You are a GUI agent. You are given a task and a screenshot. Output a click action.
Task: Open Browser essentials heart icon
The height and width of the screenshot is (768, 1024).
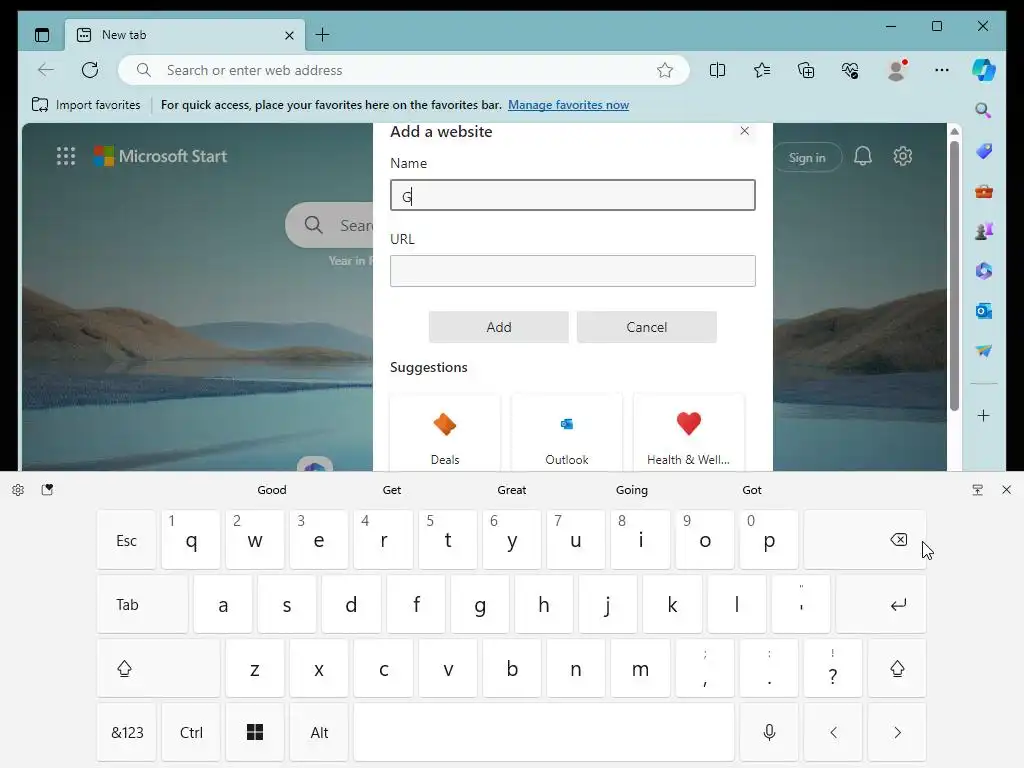pyautogui.click(x=850, y=70)
